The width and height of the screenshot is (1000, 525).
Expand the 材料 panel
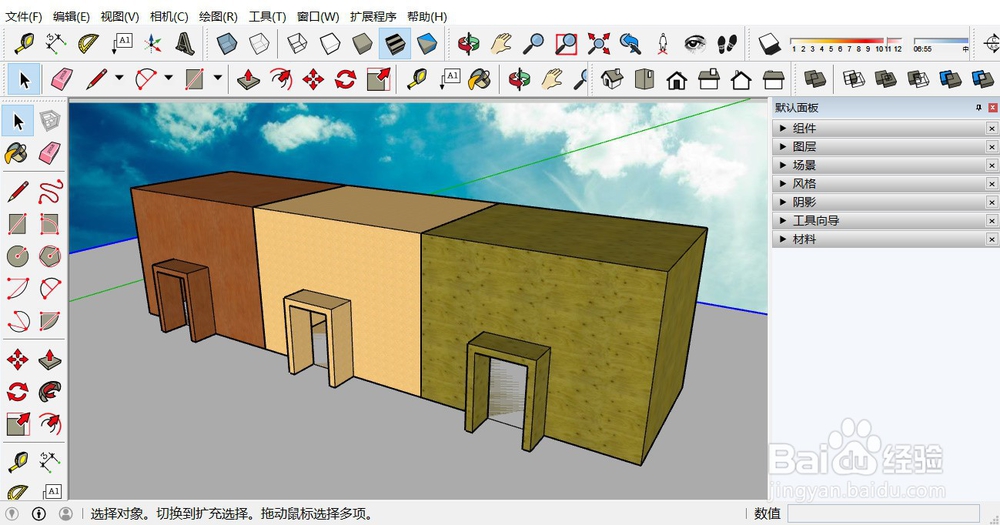pos(880,239)
